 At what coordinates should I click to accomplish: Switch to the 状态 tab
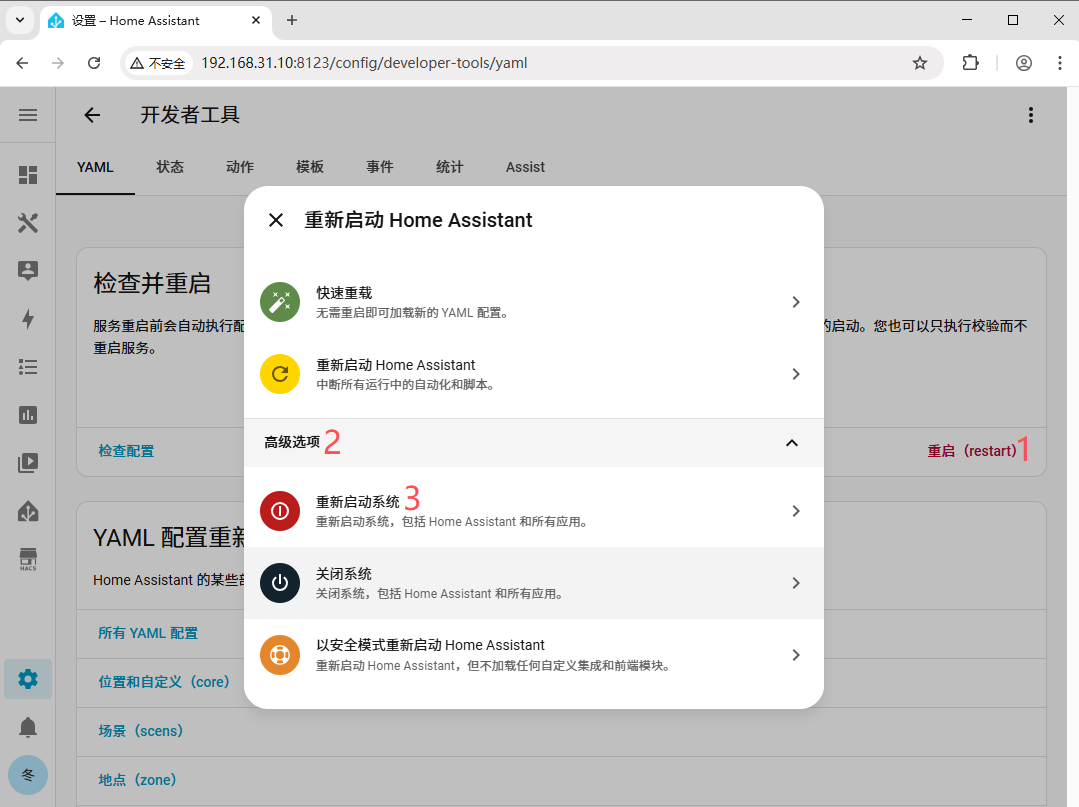pos(170,167)
